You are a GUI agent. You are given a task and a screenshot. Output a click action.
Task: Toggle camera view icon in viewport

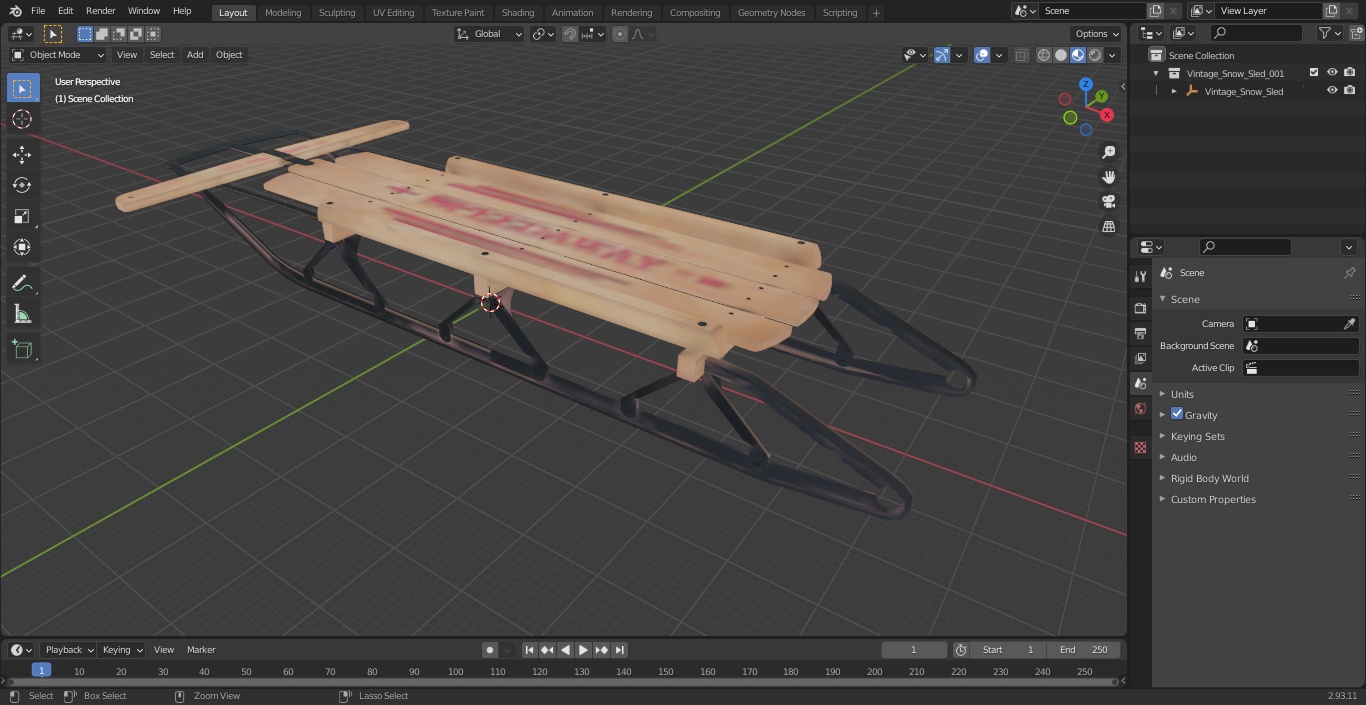tap(1108, 202)
